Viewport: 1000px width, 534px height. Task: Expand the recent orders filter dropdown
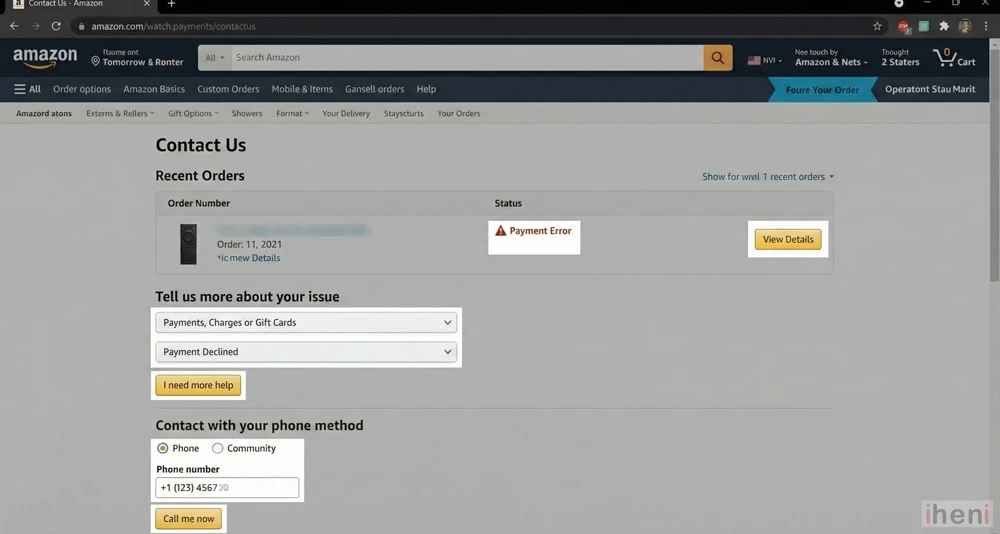pyautogui.click(x=767, y=177)
